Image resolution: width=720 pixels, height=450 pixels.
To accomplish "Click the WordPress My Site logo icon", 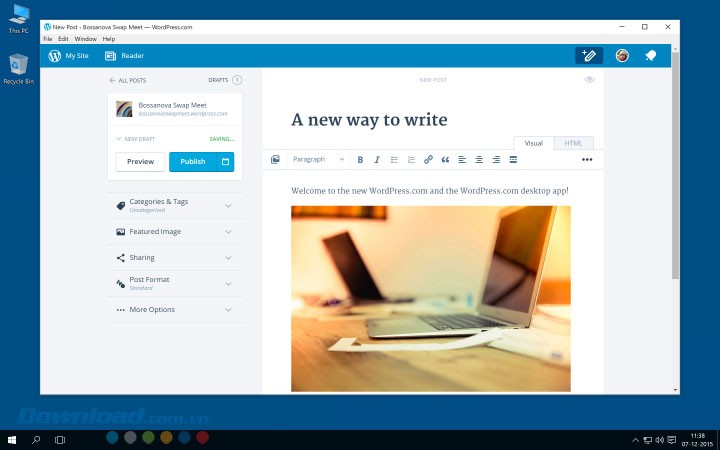I will pos(55,56).
